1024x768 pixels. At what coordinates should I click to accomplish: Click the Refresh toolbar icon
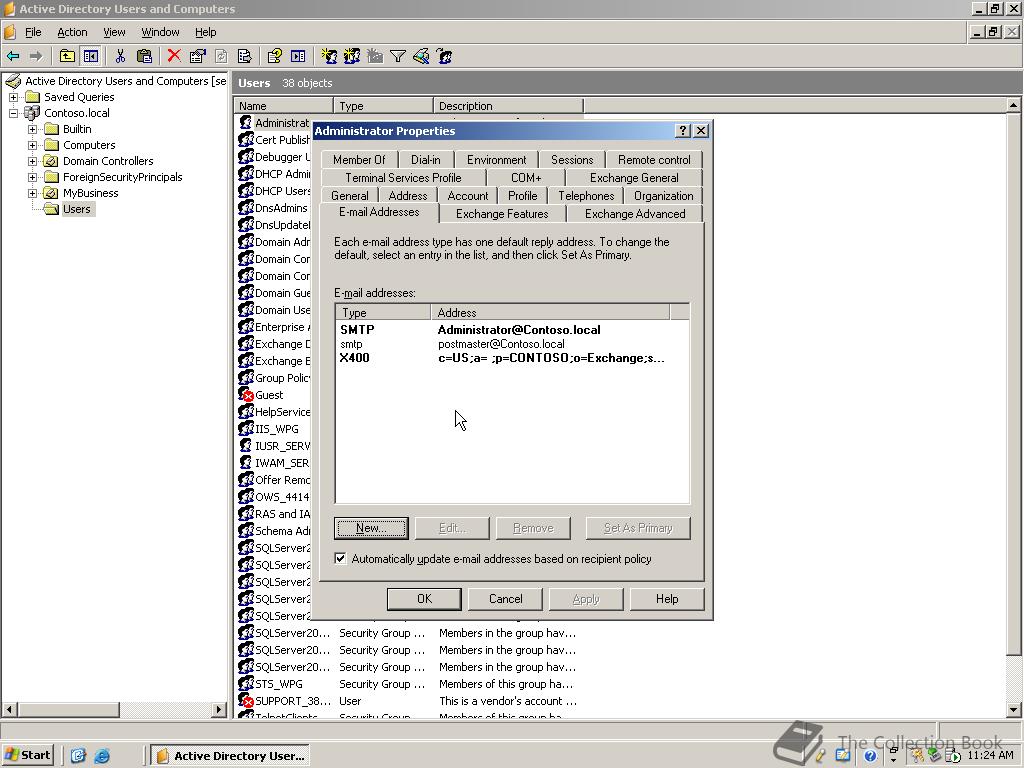click(221, 56)
